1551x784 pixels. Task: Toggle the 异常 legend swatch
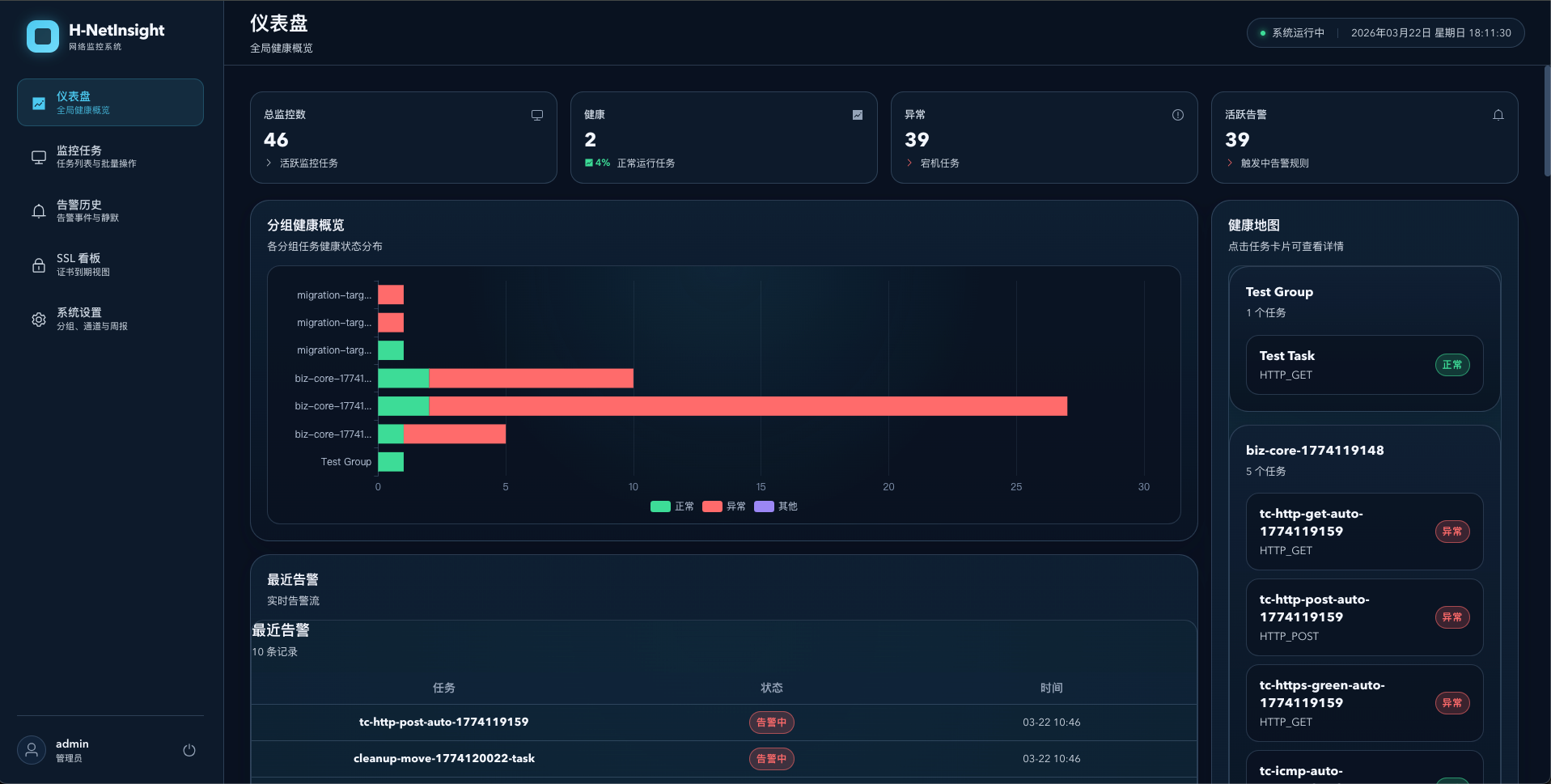[x=712, y=506]
